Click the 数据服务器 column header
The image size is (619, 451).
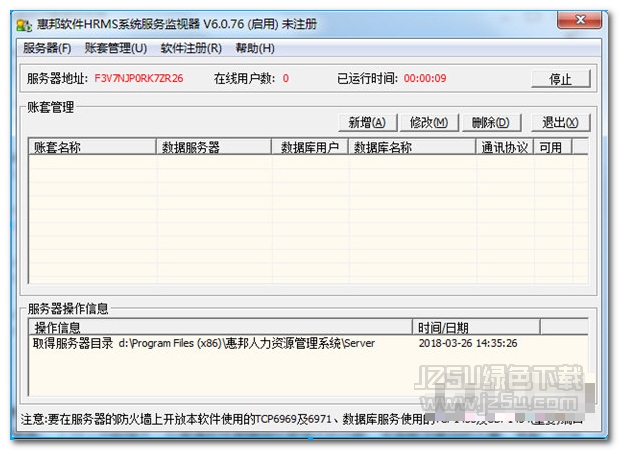click(x=214, y=147)
